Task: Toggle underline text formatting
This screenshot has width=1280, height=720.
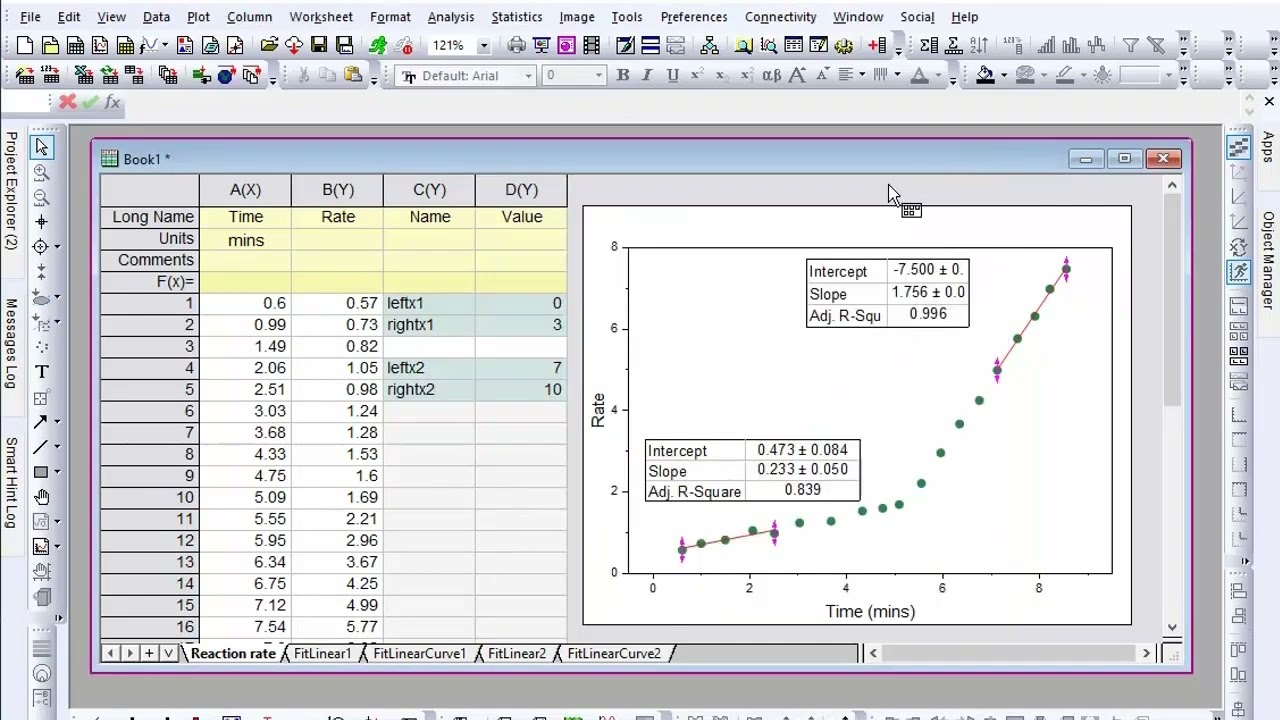Action: pyautogui.click(x=673, y=75)
